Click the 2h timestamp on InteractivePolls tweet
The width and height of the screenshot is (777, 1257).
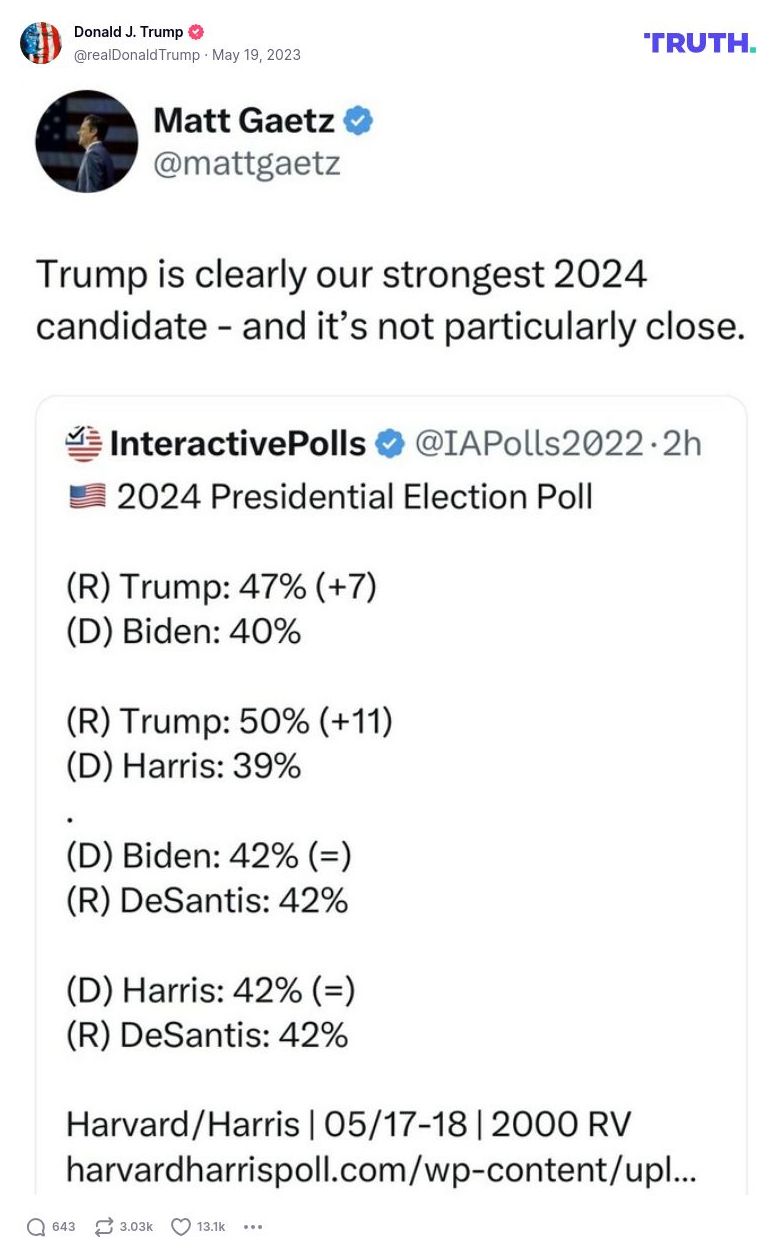[682, 441]
